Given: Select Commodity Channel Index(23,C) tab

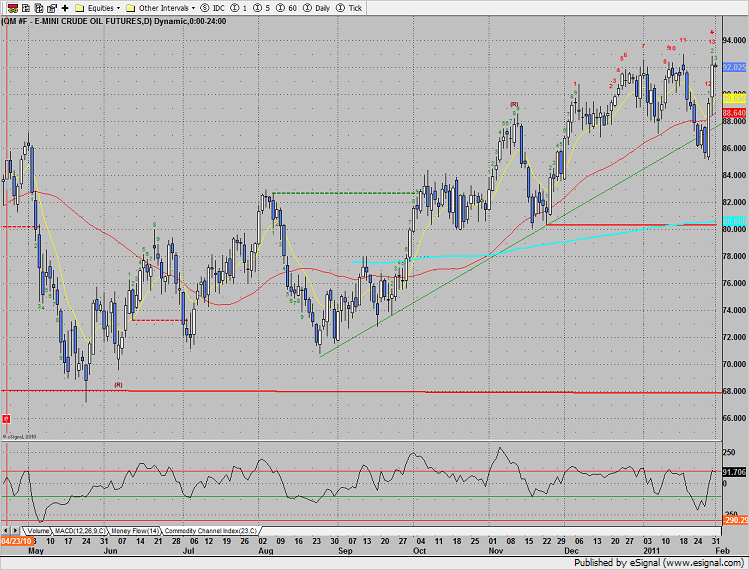Looking at the screenshot, I should coord(211,530).
